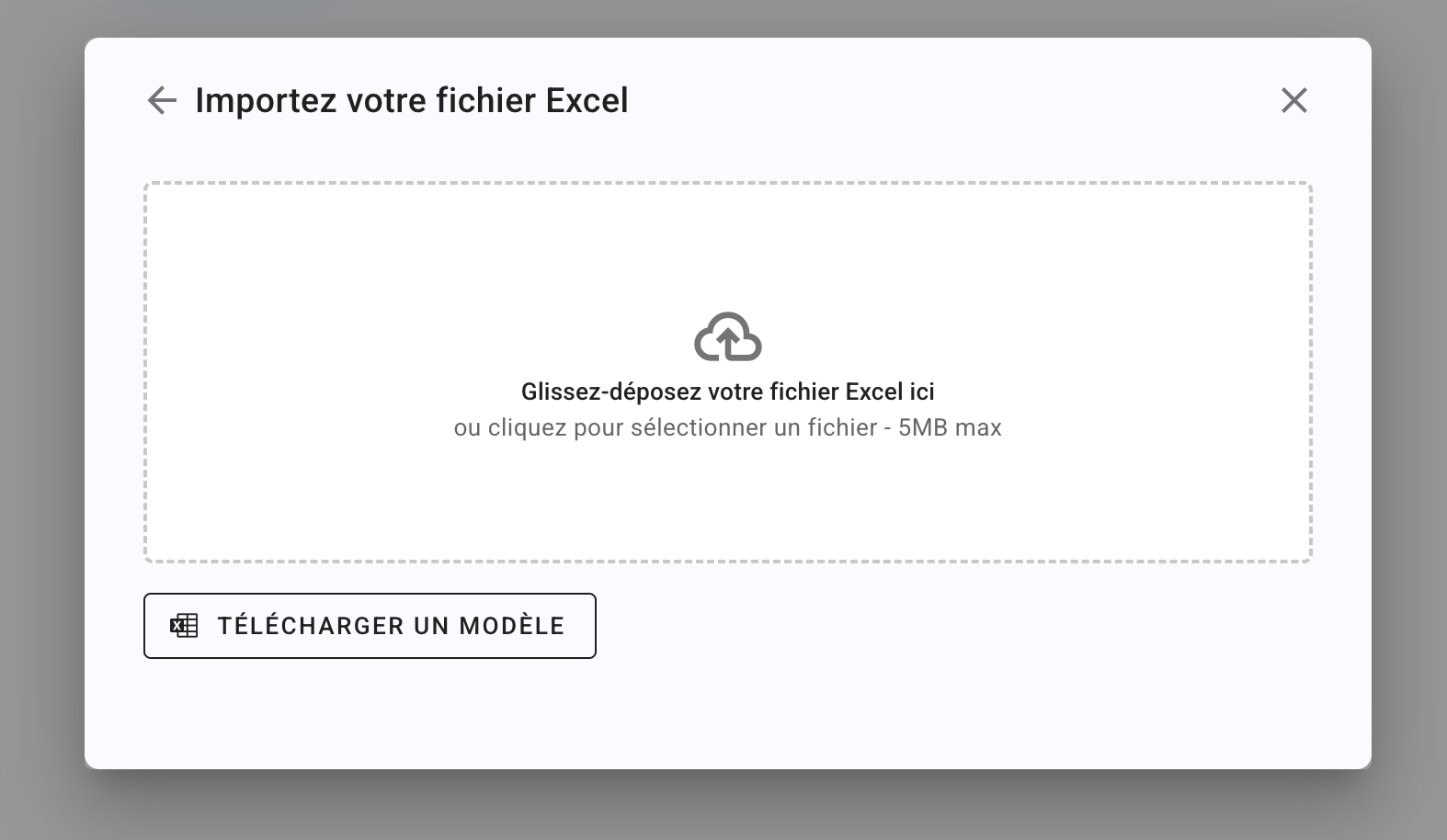Click the 'Importez votre fichier Excel' title

[x=412, y=100]
